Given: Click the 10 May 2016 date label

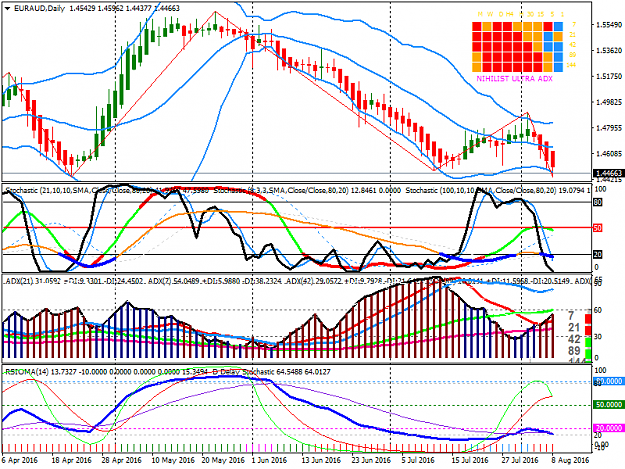Looking at the screenshot, I should coord(173,460).
